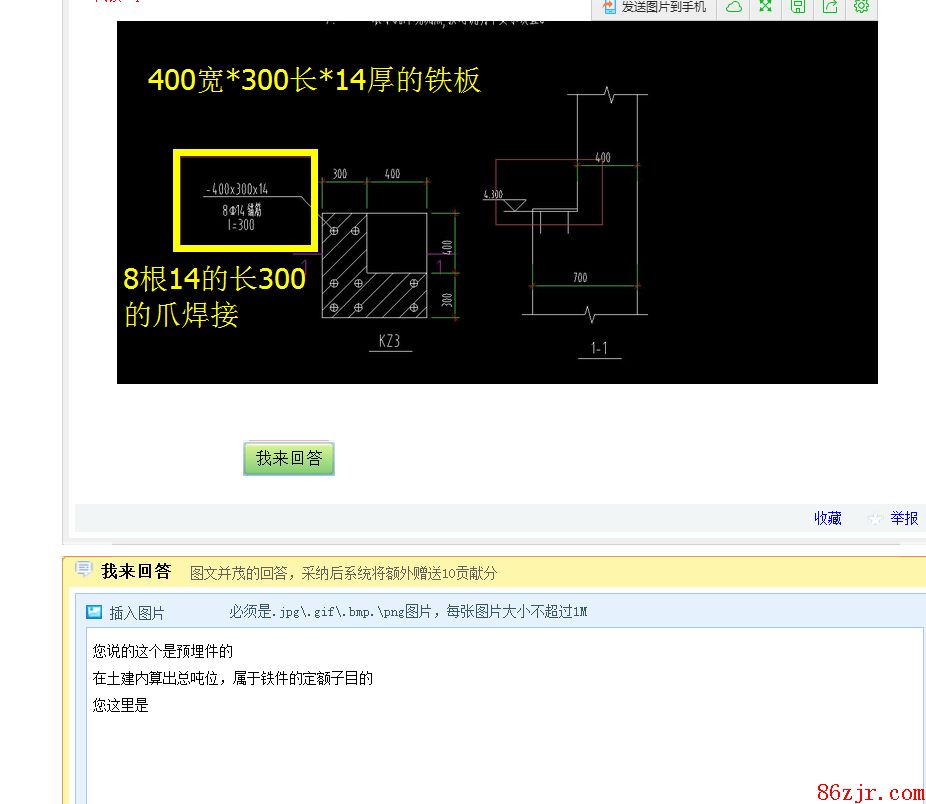Screen dimensions: 926x804
Task: Click the green cloud upload icon
Action: point(734,7)
